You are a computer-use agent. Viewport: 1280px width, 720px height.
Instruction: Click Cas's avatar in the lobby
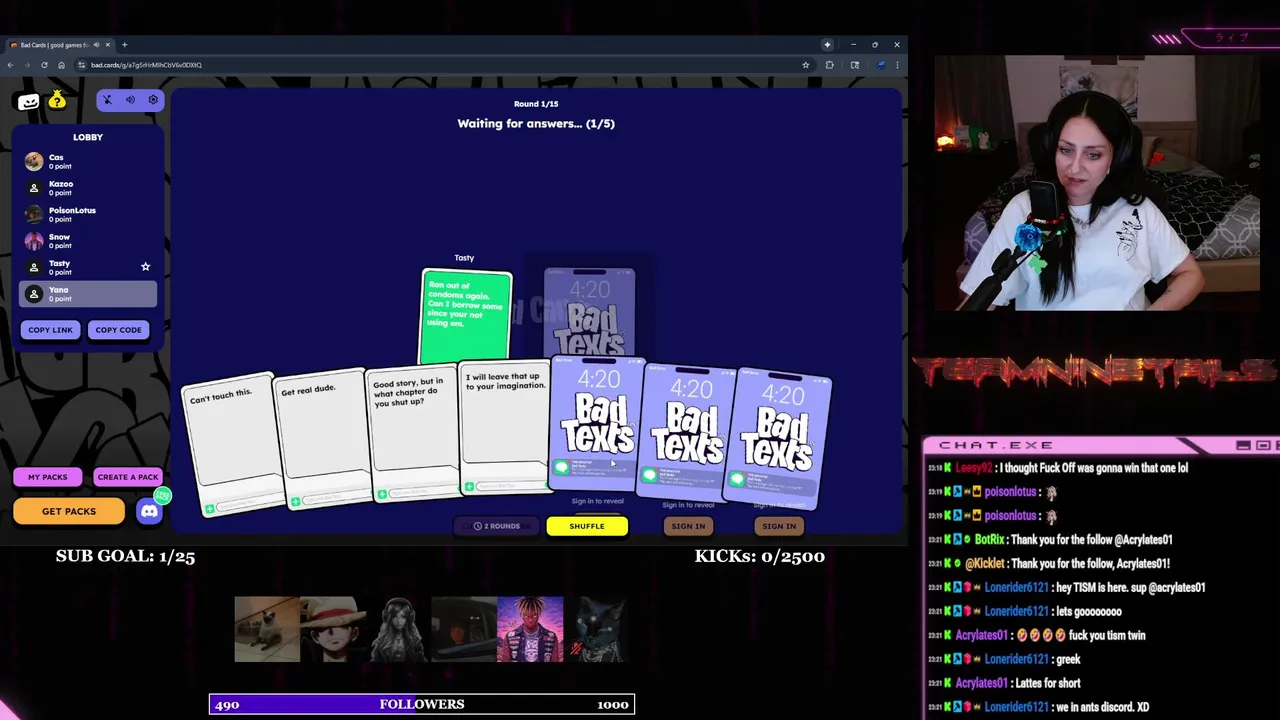[x=34, y=161]
